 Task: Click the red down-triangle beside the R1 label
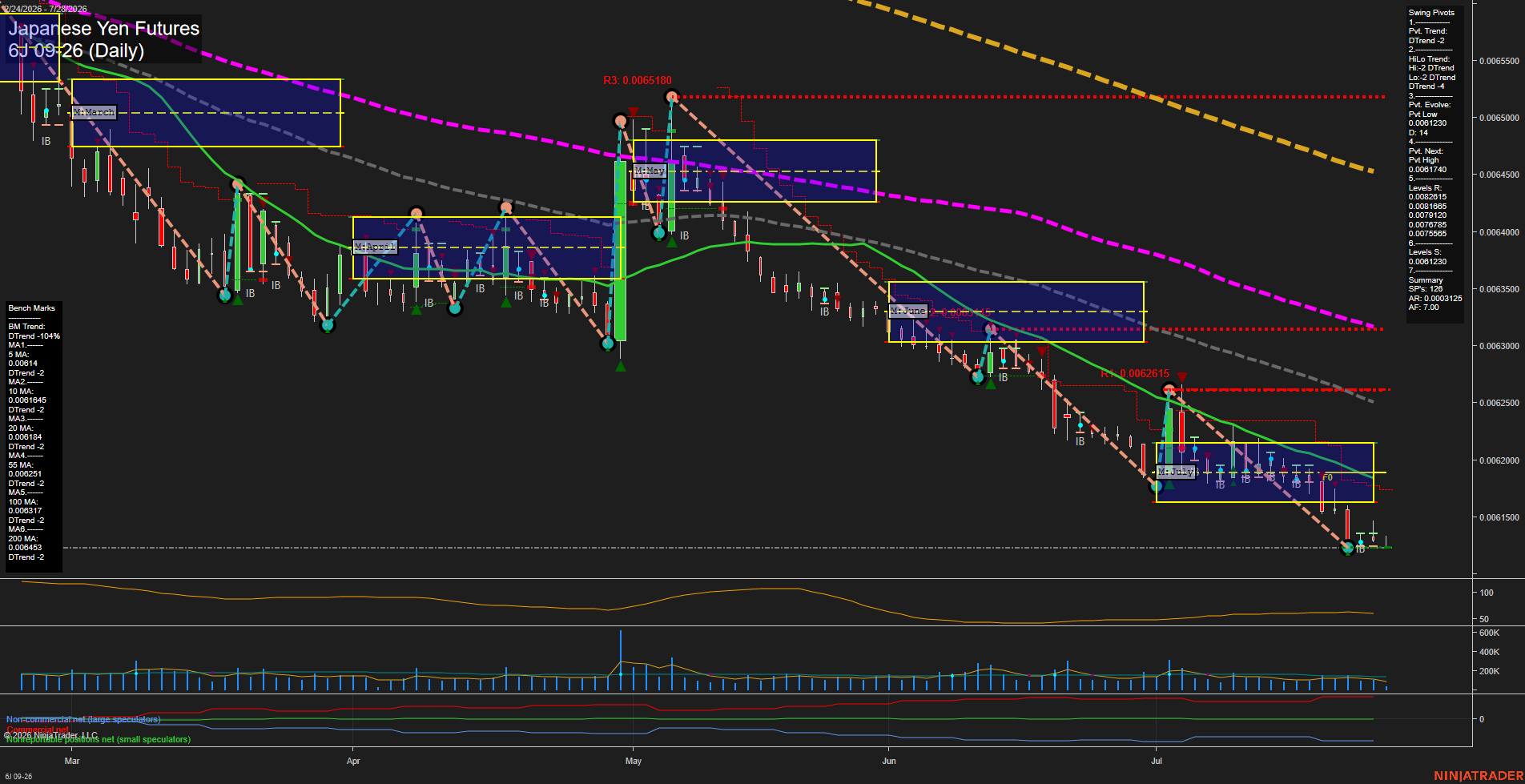tap(1181, 377)
